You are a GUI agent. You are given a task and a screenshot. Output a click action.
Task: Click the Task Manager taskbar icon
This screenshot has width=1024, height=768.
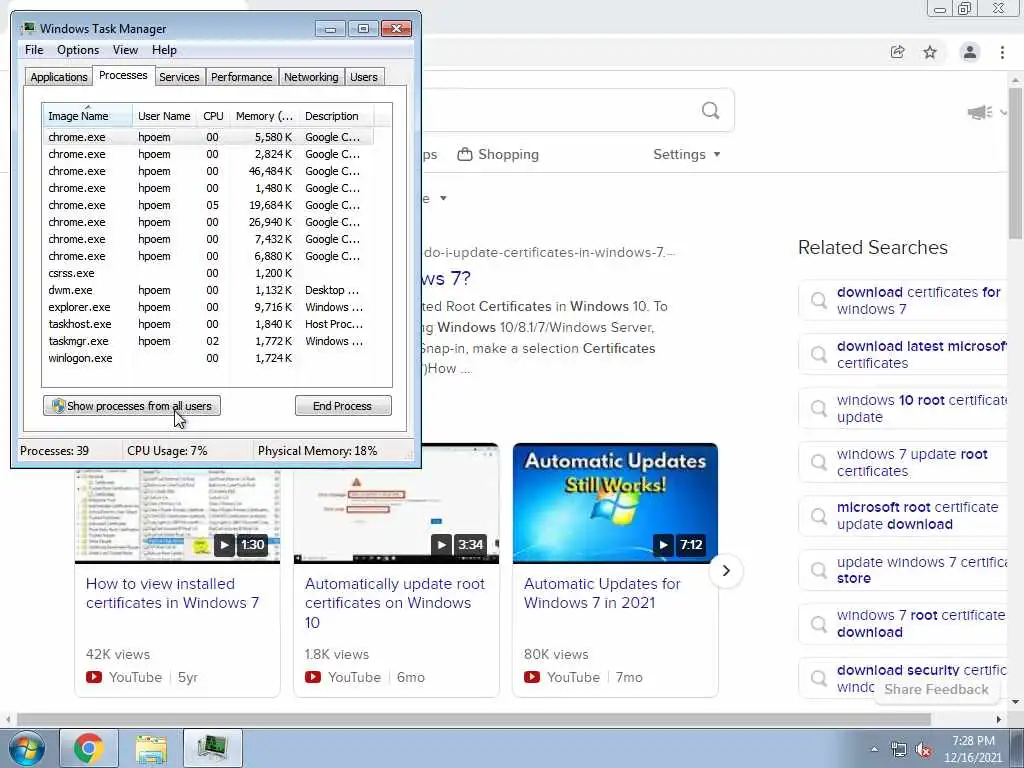pos(213,748)
